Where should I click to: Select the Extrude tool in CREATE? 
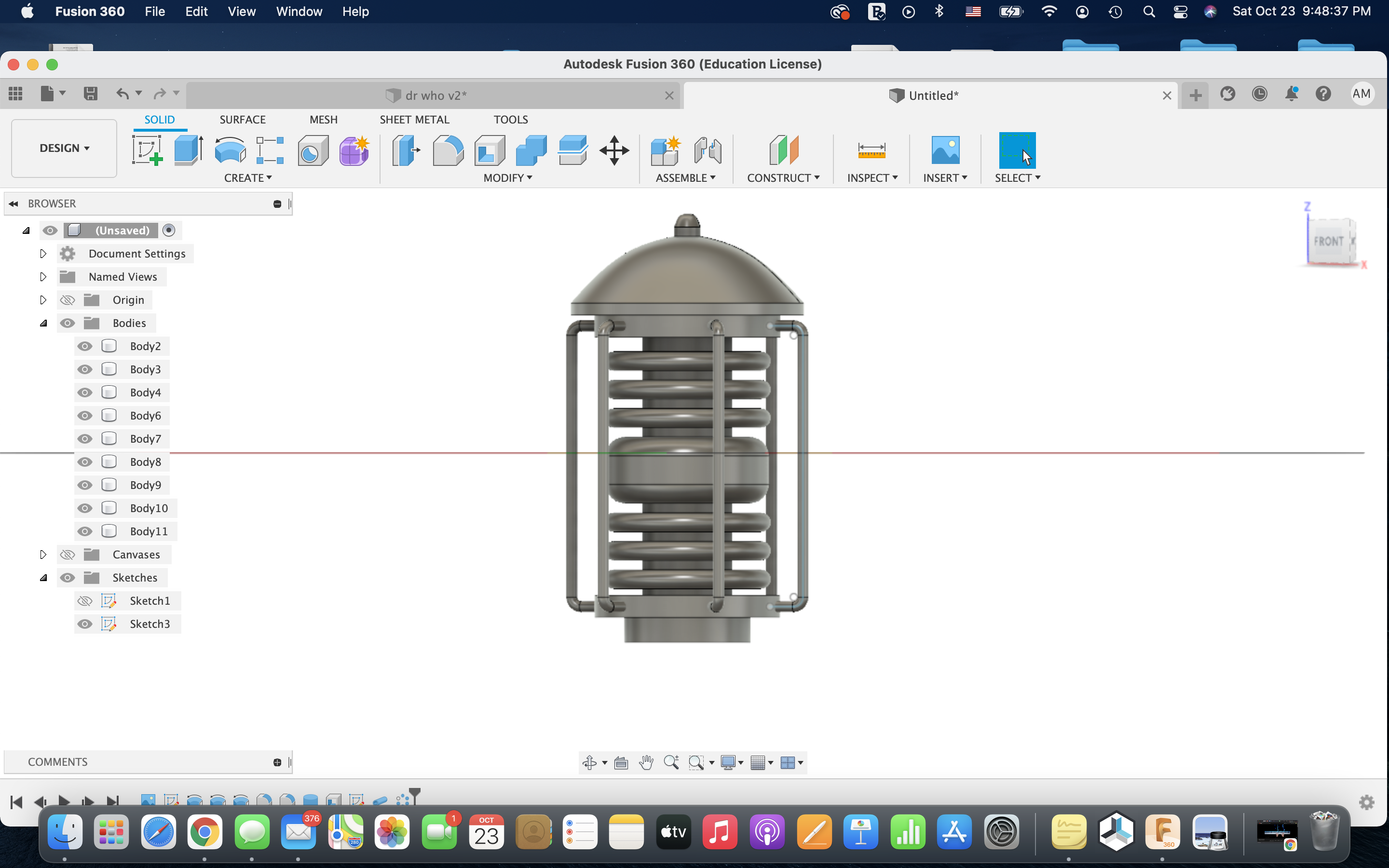pos(189,150)
